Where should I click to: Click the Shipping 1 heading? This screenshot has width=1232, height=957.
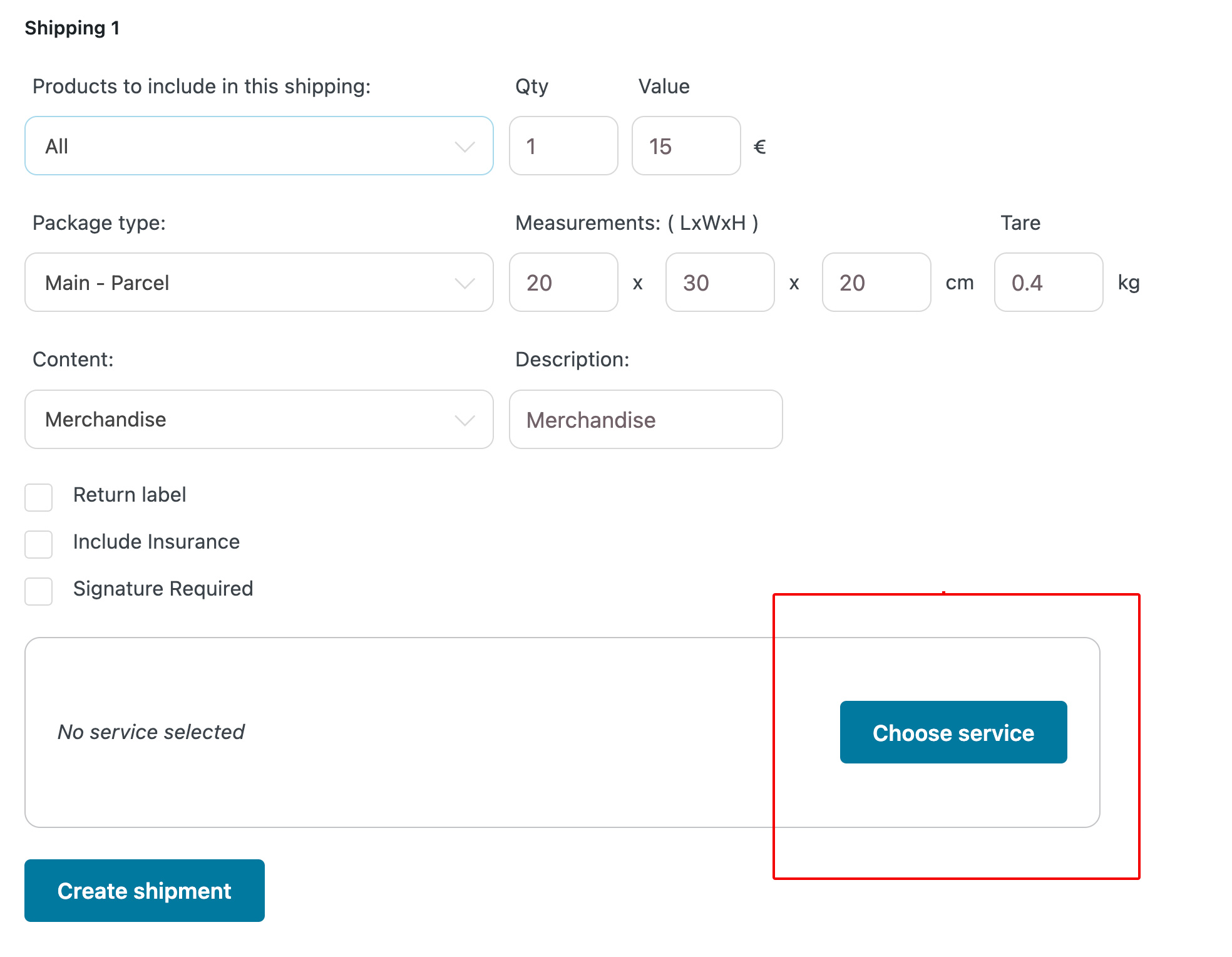(x=73, y=28)
